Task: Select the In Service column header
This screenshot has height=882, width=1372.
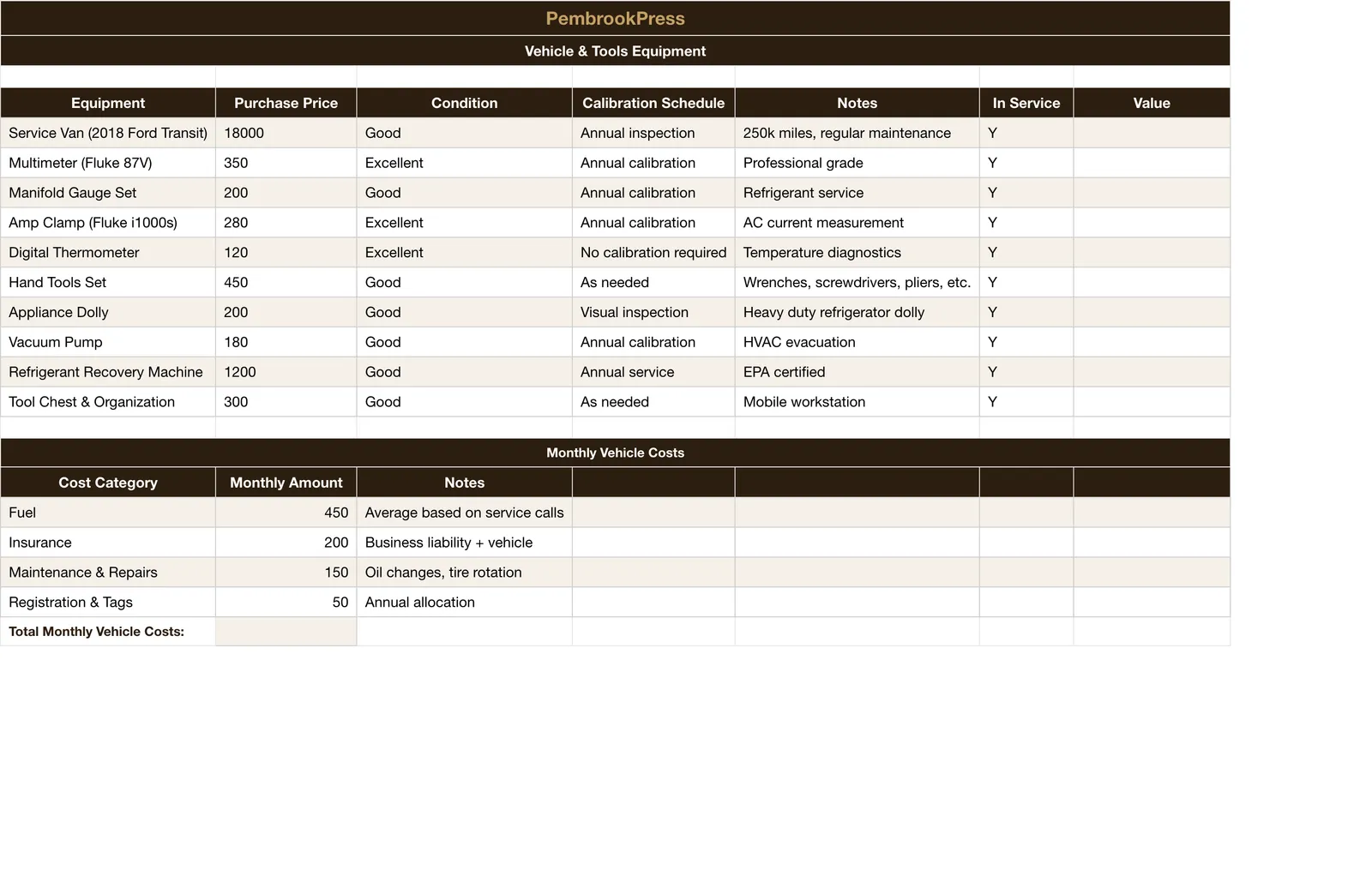Action: [1026, 103]
